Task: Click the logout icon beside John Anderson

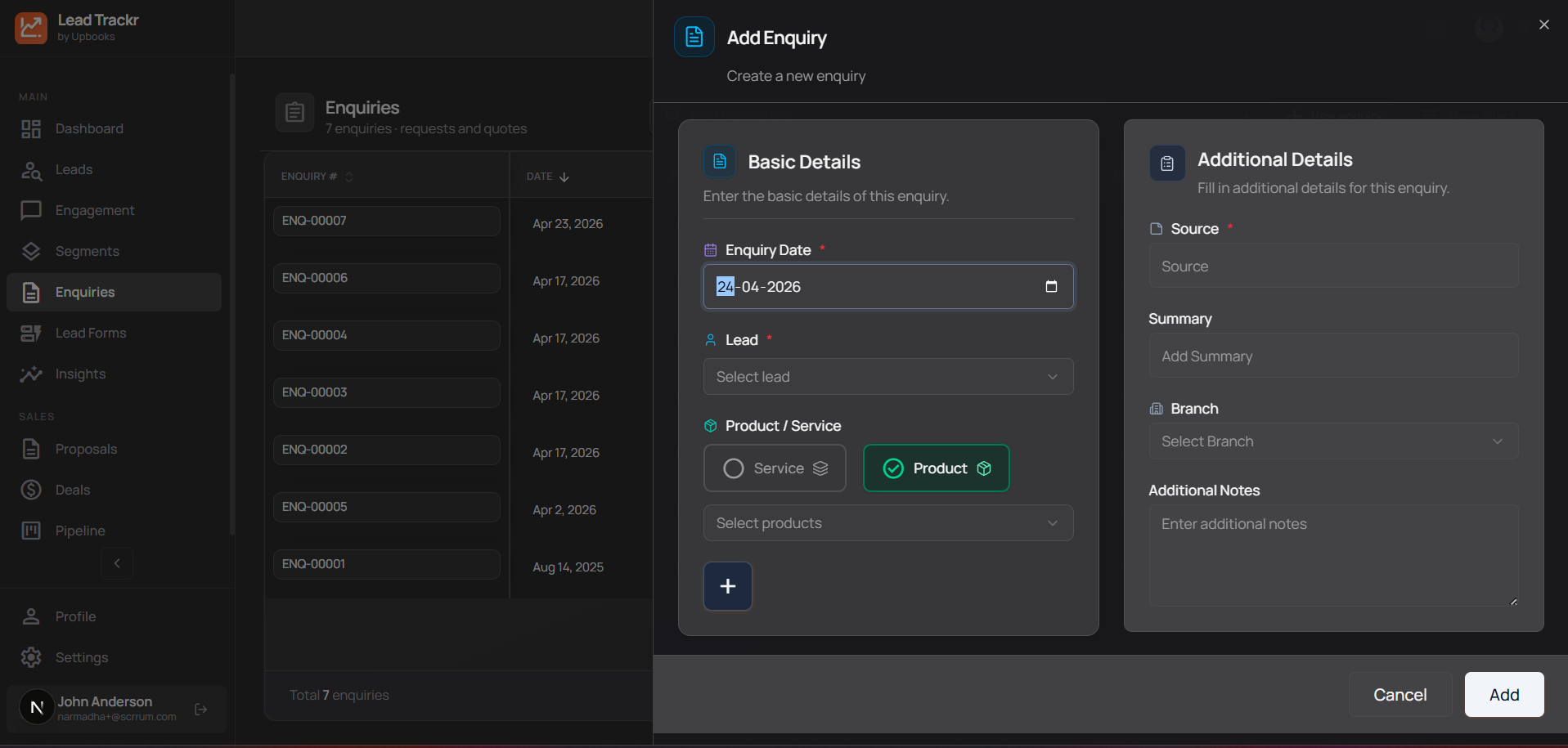Action: click(201, 709)
